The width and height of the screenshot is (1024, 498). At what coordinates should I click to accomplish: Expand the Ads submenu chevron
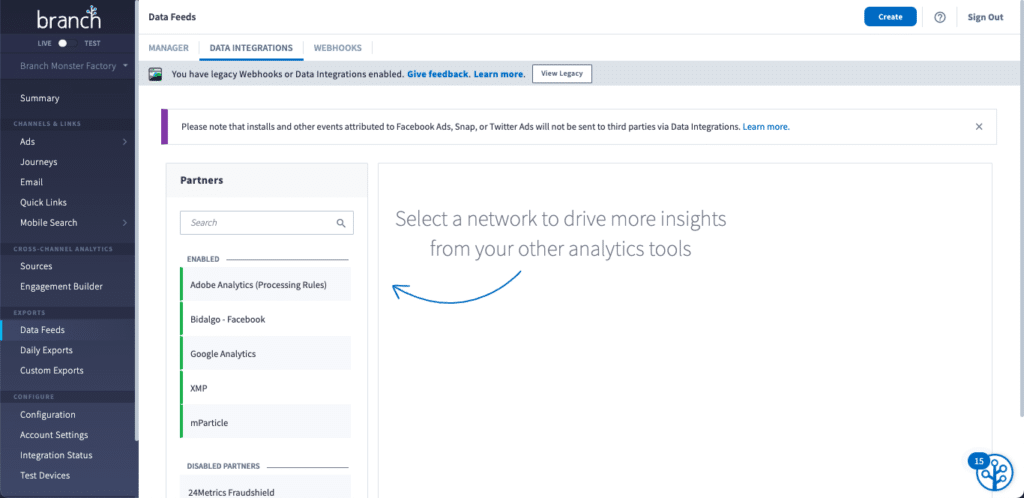(x=125, y=142)
